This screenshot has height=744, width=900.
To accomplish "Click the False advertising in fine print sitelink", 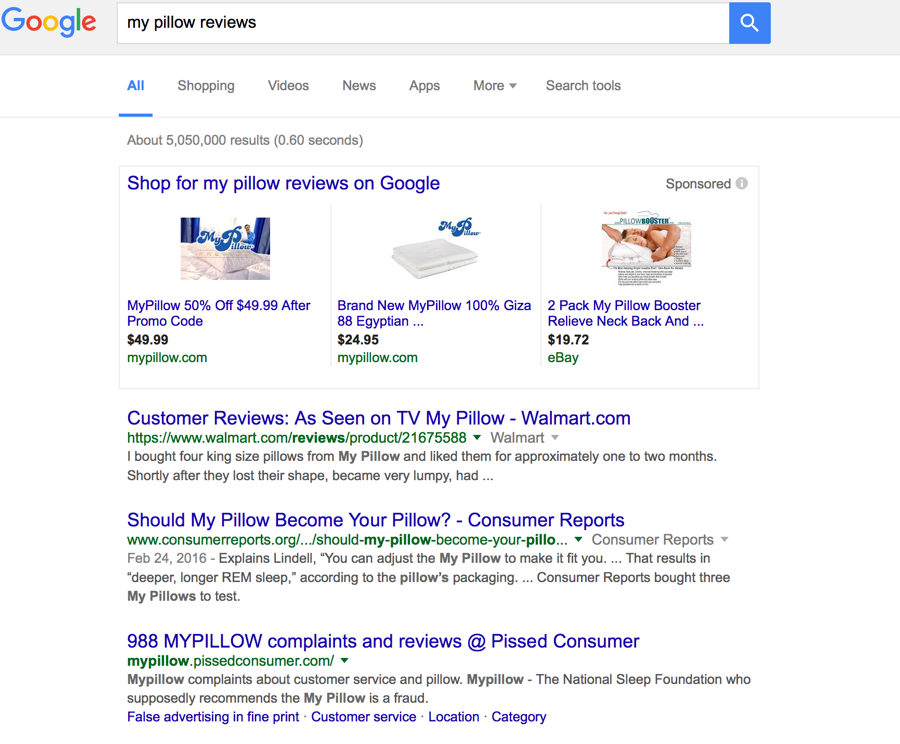I will point(213,717).
